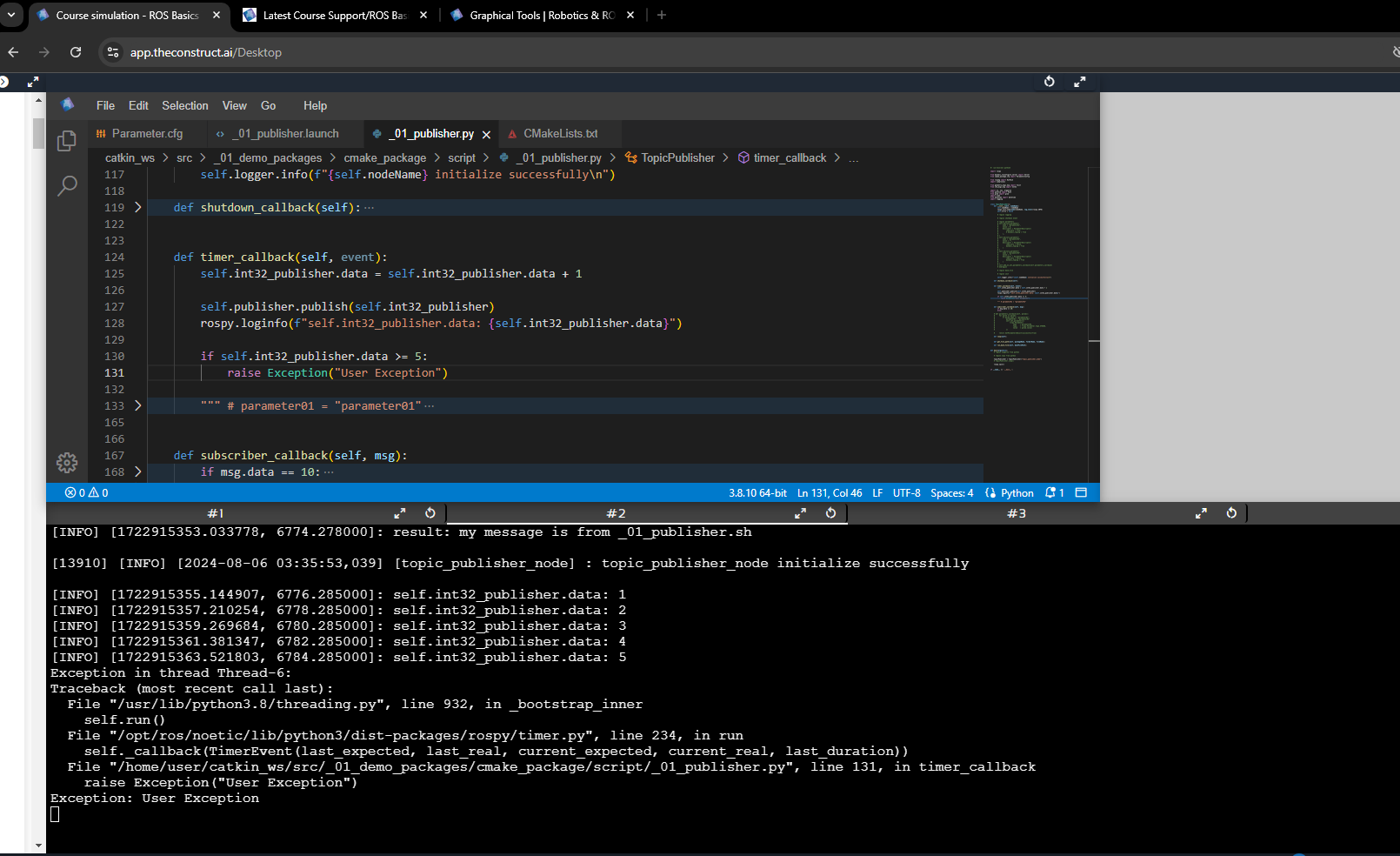Click catkin_ws in breadcrumb
1400x856 pixels.
click(130, 157)
